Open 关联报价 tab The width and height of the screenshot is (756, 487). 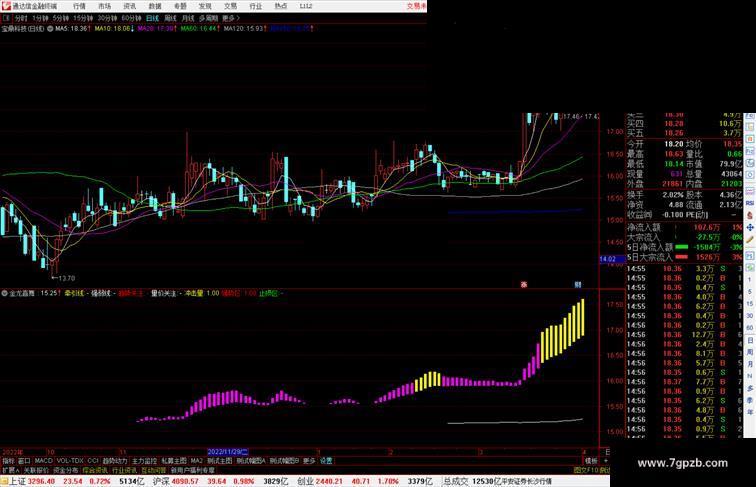tap(36, 470)
